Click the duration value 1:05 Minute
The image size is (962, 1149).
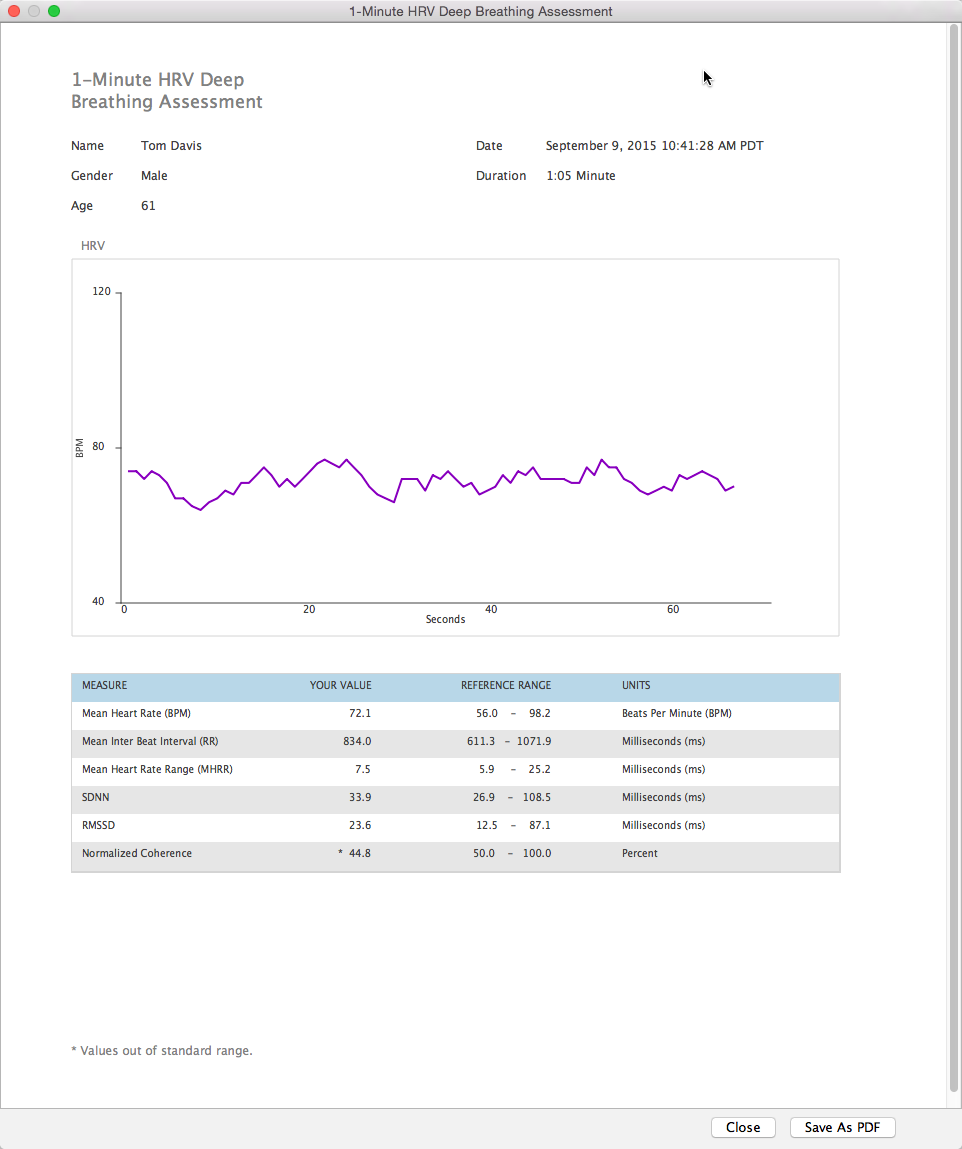[x=580, y=176]
